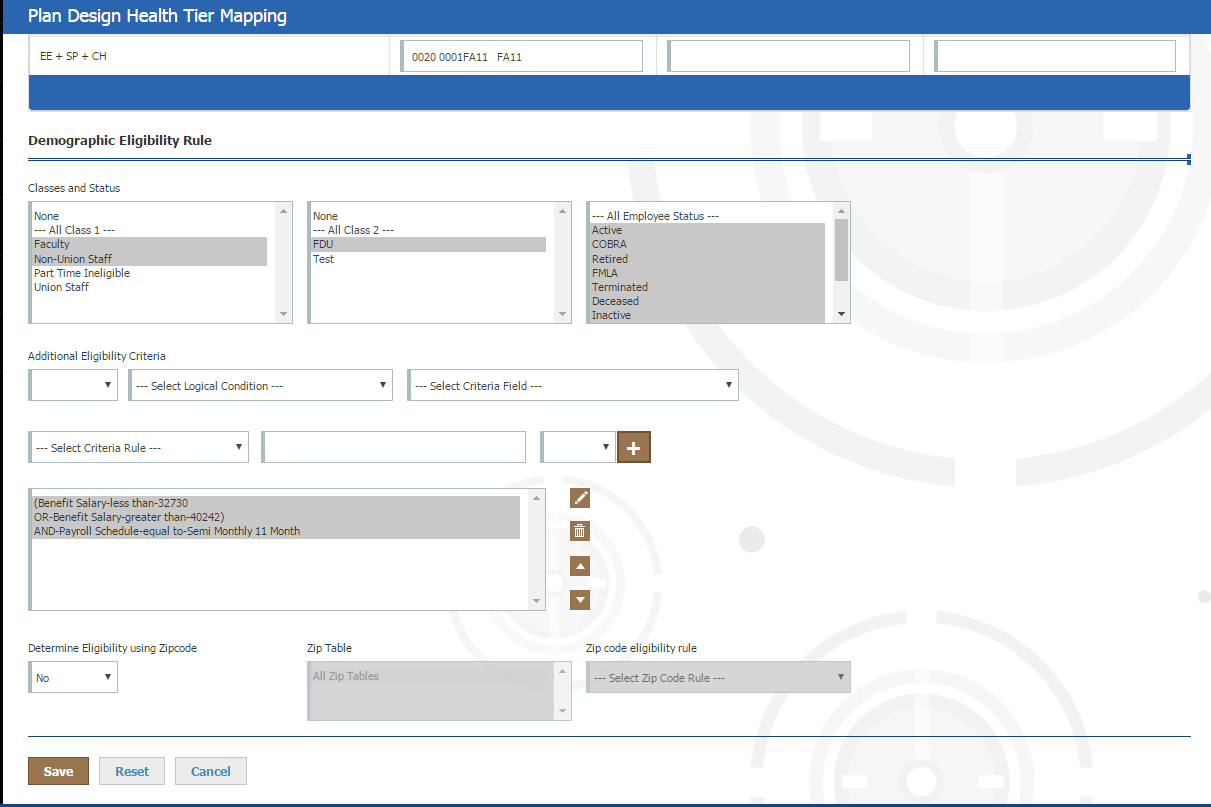Expand the Select Criteria Rule dropdown

click(139, 448)
